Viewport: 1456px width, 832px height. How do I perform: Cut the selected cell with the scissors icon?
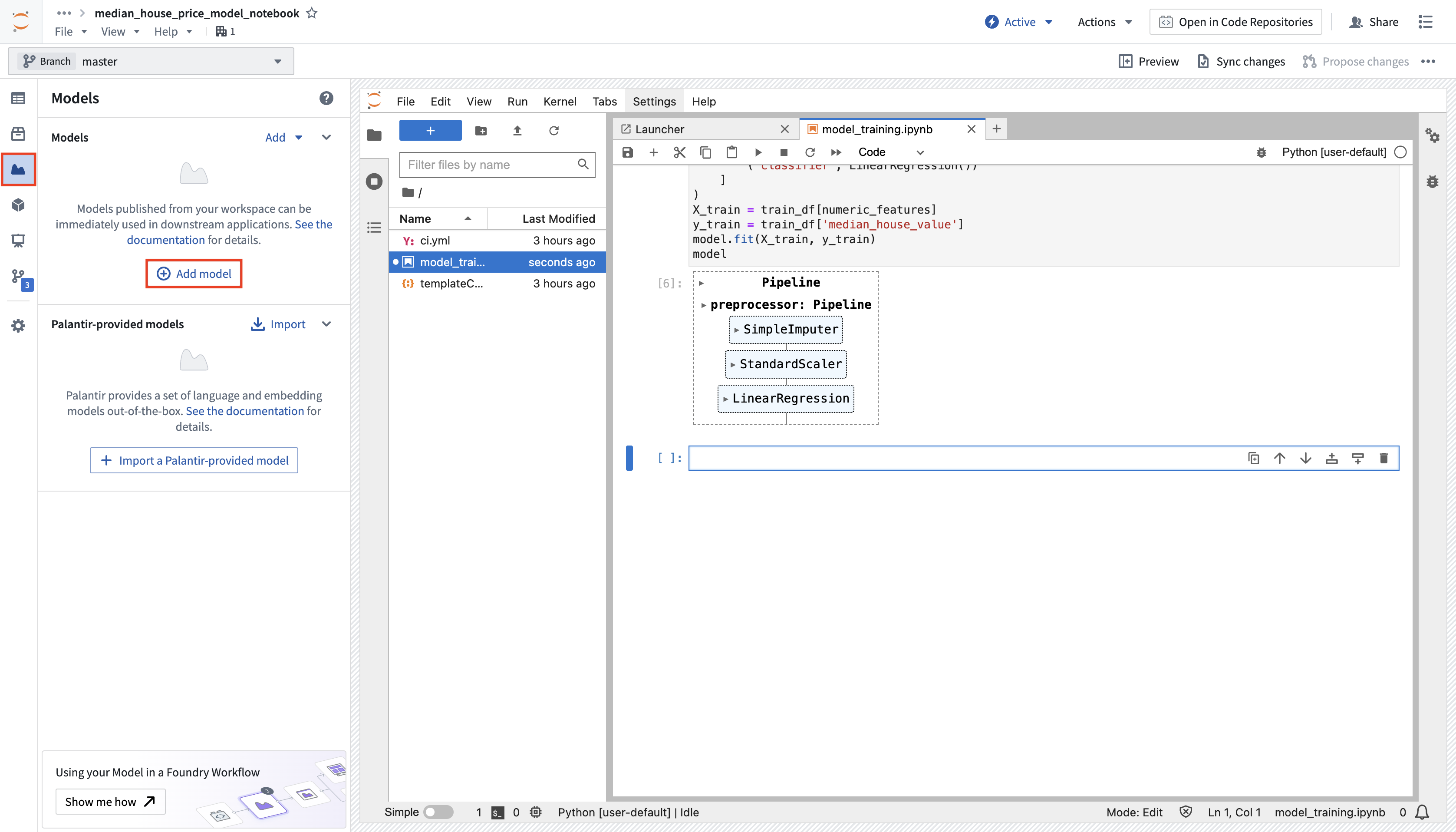coord(679,152)
